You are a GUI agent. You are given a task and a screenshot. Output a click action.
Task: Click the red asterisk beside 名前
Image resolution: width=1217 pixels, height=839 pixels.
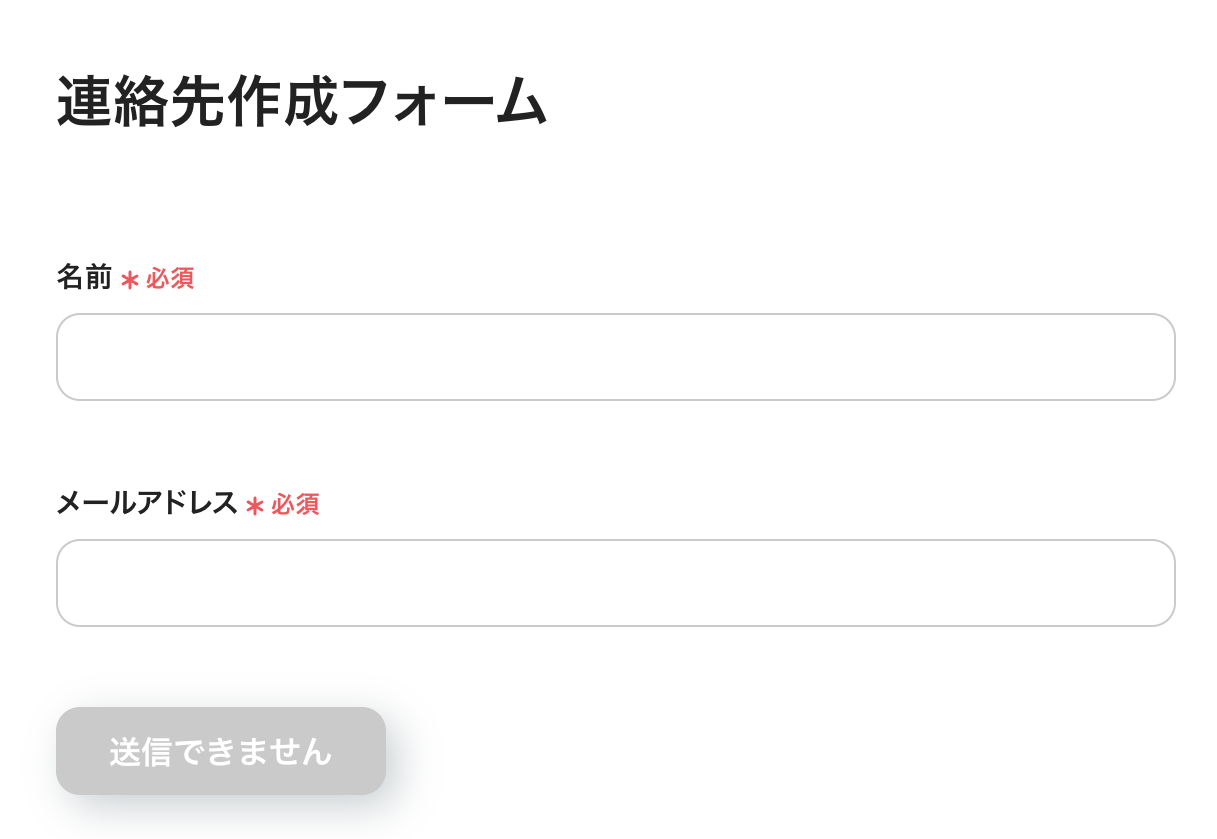(x=129, y=280)
